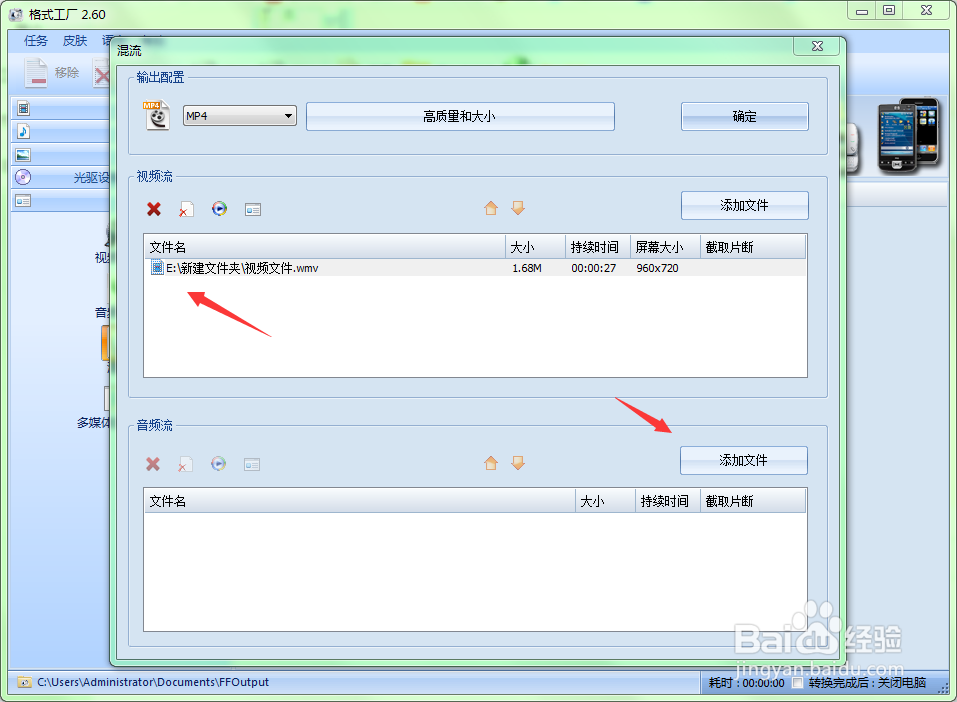Click the 1.68M size cell
The width and height of the screenshot is (957, 702).
527,268
